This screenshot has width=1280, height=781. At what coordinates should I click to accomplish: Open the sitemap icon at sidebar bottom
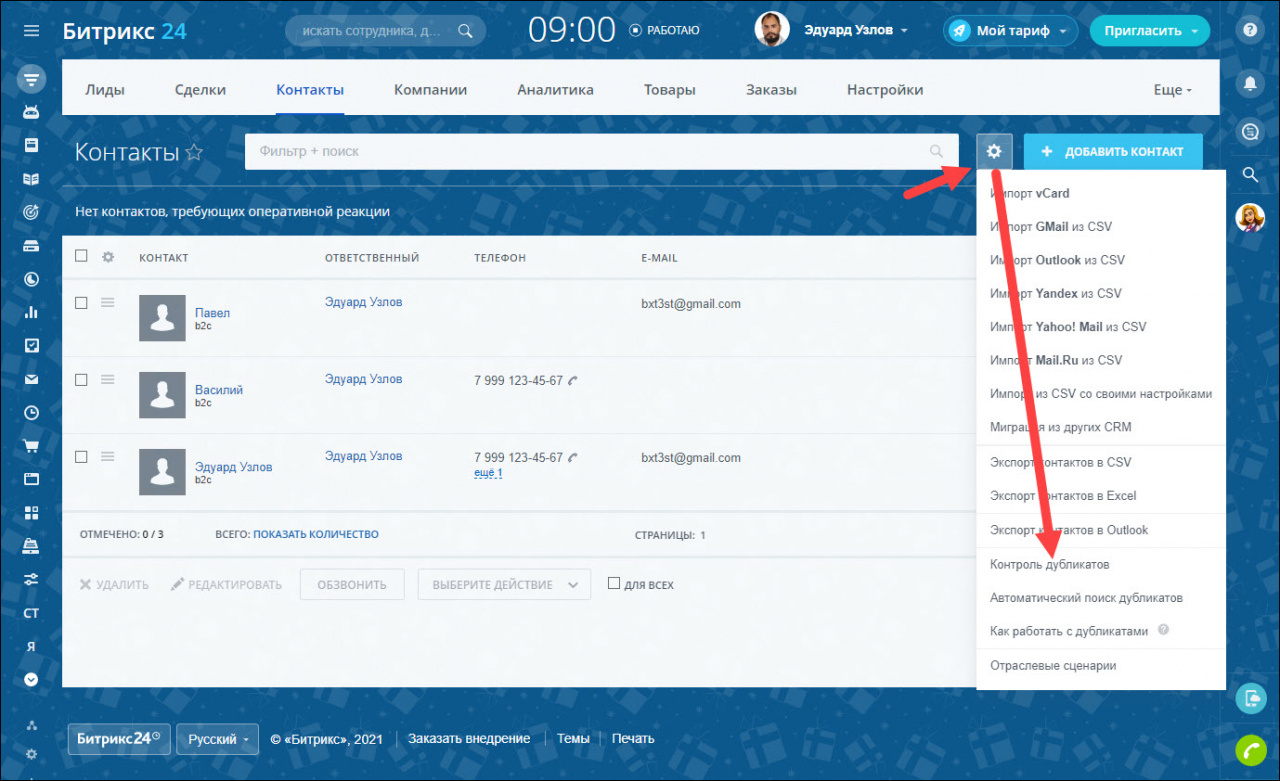(31, 725)
